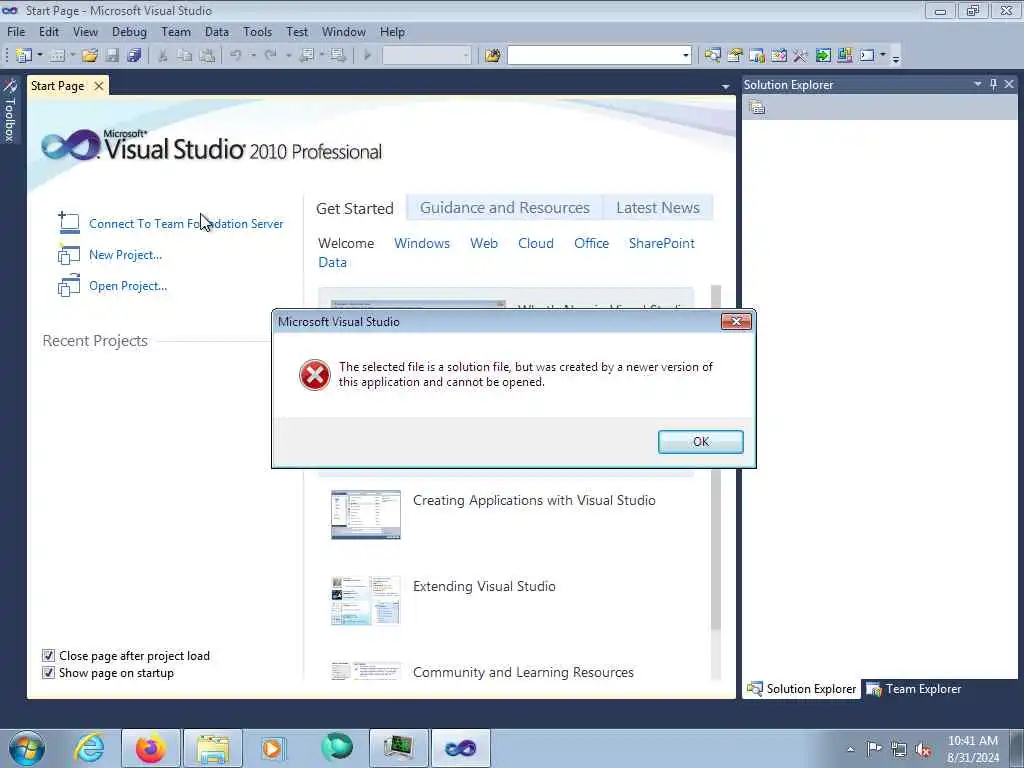The width and height of the screenshot is (1024, 768).
Task: Open the Properties Window toolbar icon
Action: (x=735, y=56)
